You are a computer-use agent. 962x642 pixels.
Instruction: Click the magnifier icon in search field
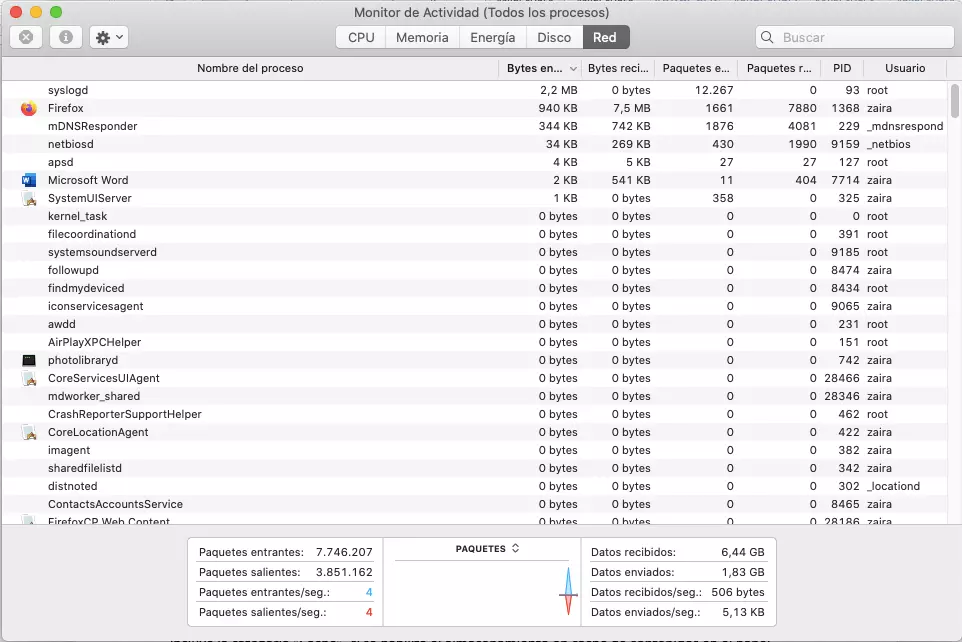pyautogui.click(x=767, y=37)
